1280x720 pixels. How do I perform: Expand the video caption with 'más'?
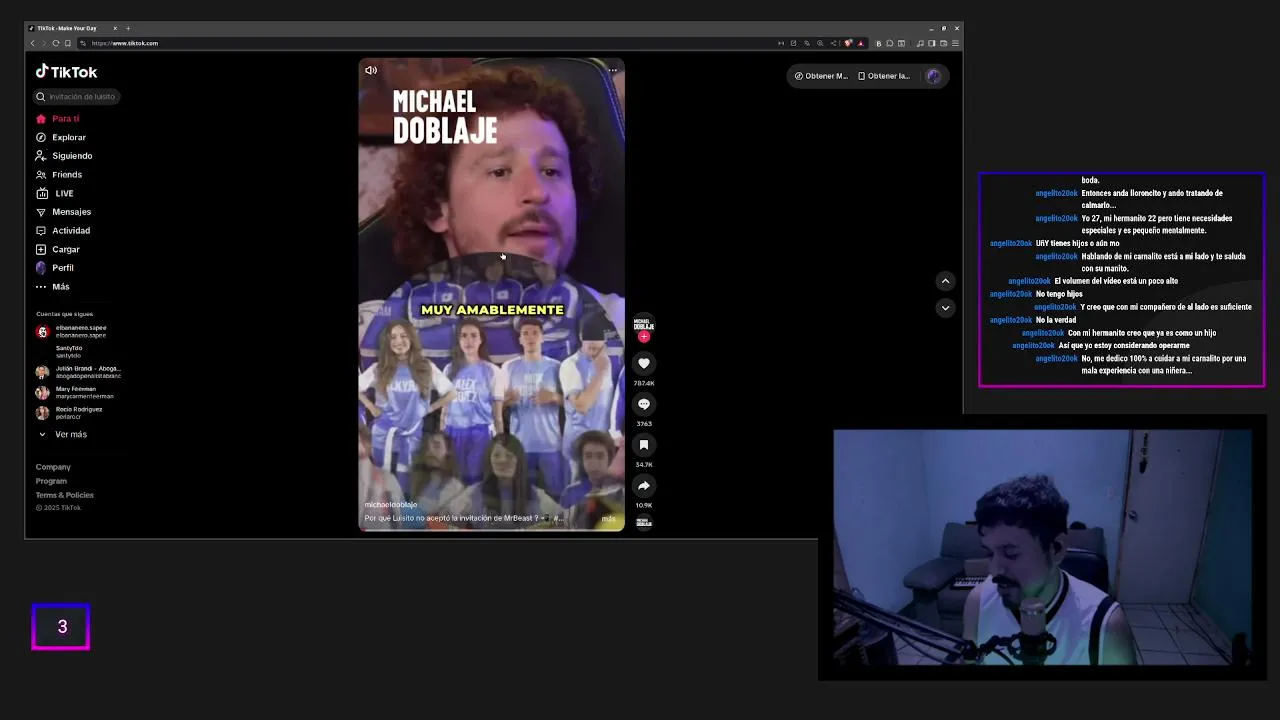pyautogui.click(x=609, y=519)
